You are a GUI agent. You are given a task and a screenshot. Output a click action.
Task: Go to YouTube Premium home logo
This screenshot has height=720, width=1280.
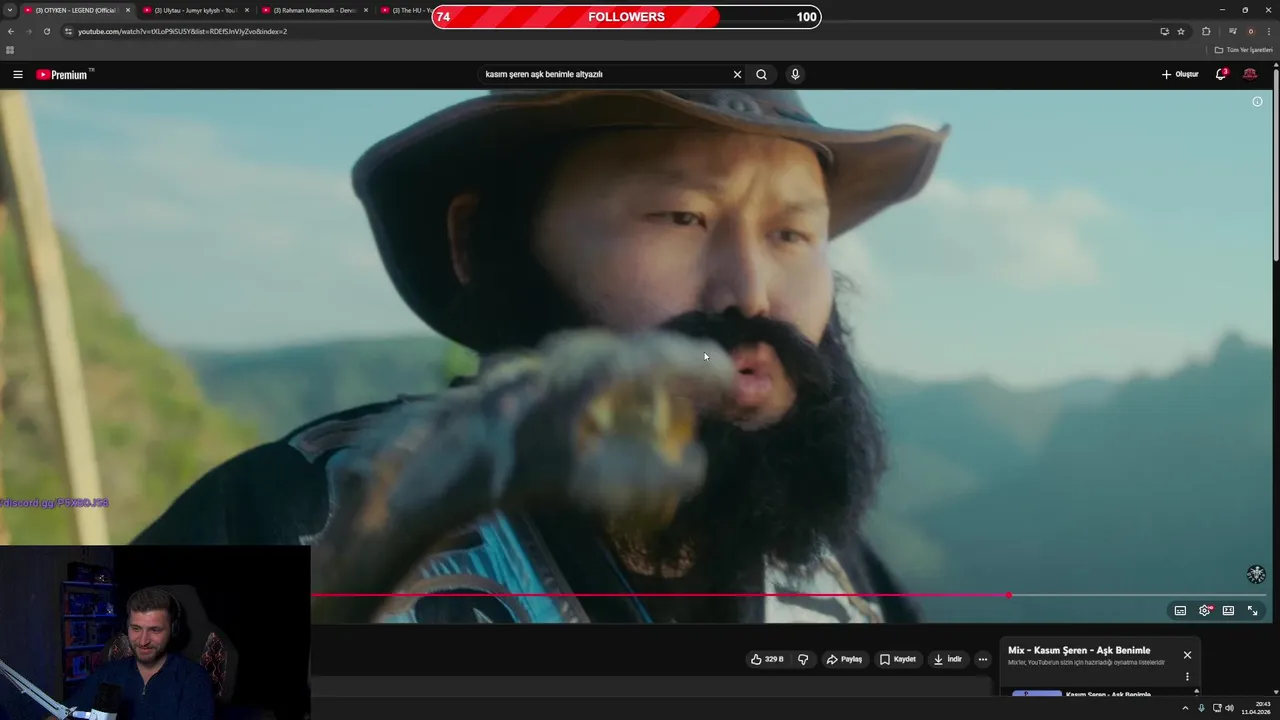[64, 74]
